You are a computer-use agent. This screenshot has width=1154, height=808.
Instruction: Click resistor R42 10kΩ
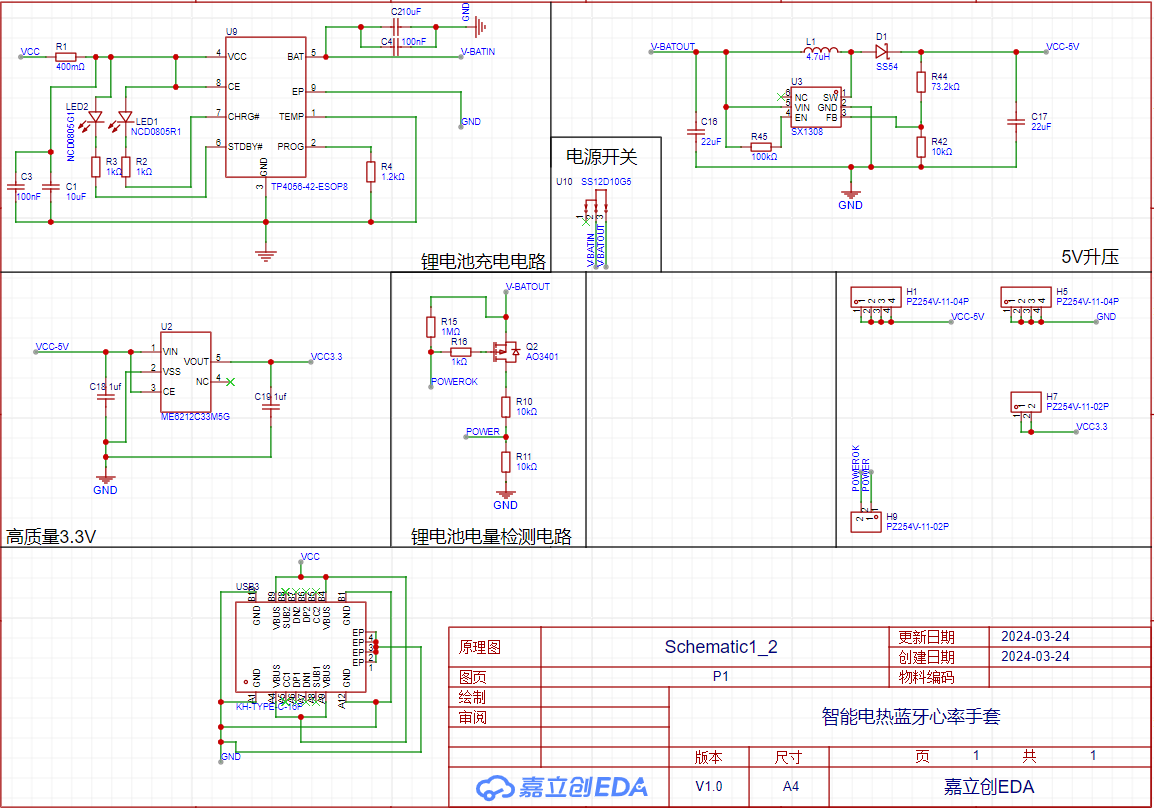click(x=921, y=146)
